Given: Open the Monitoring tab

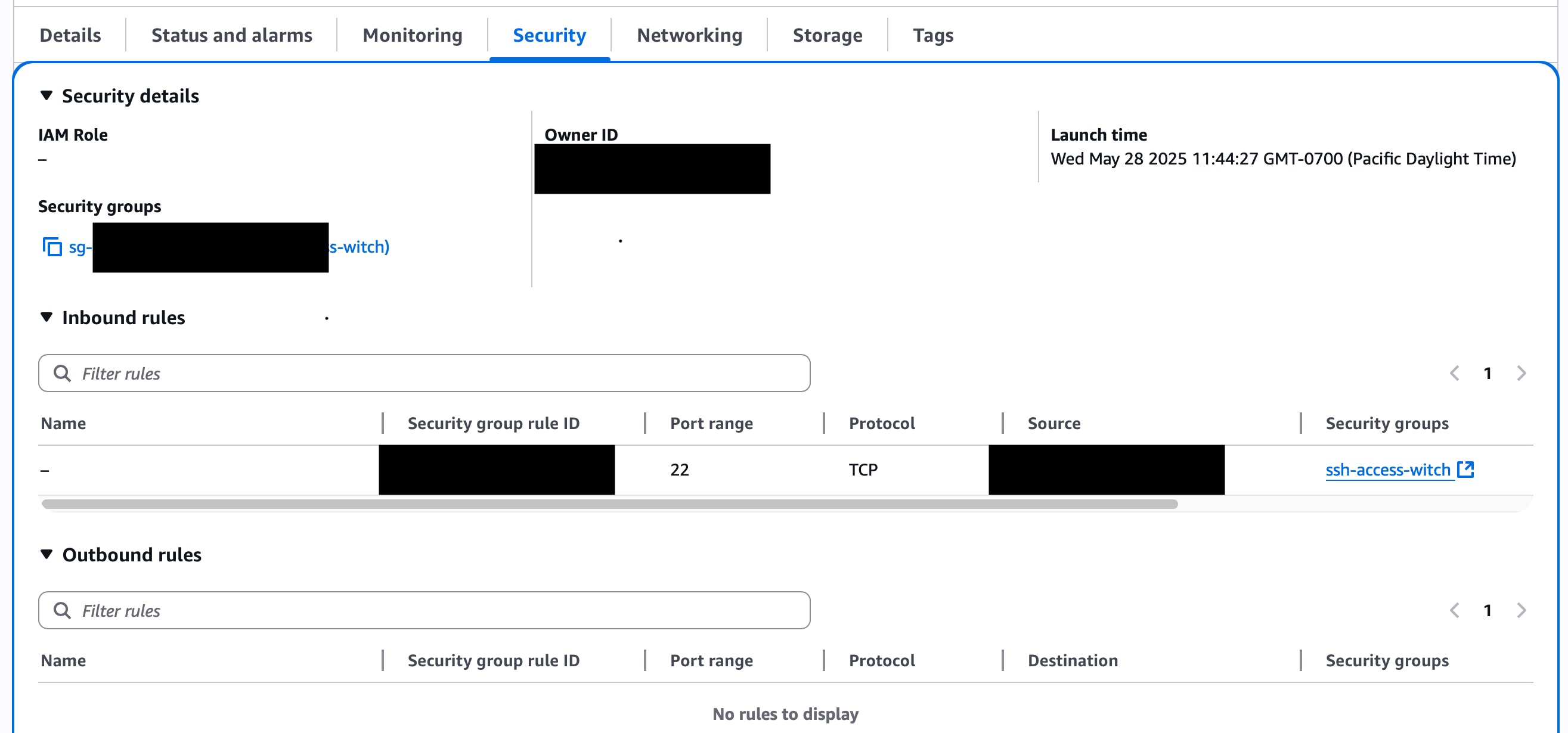Looking at the screenshot, I should point(412,35).
